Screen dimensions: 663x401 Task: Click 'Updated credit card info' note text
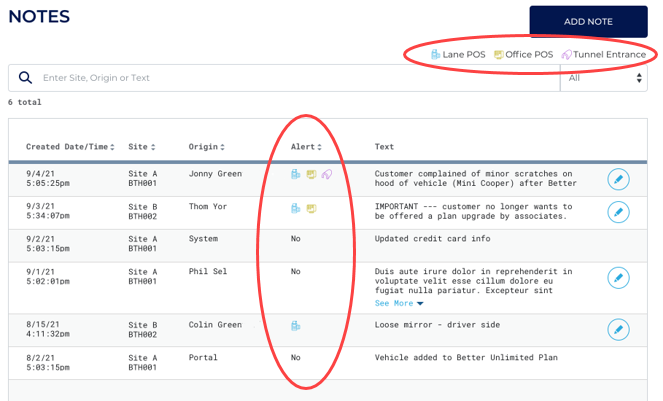click(433, 239)
